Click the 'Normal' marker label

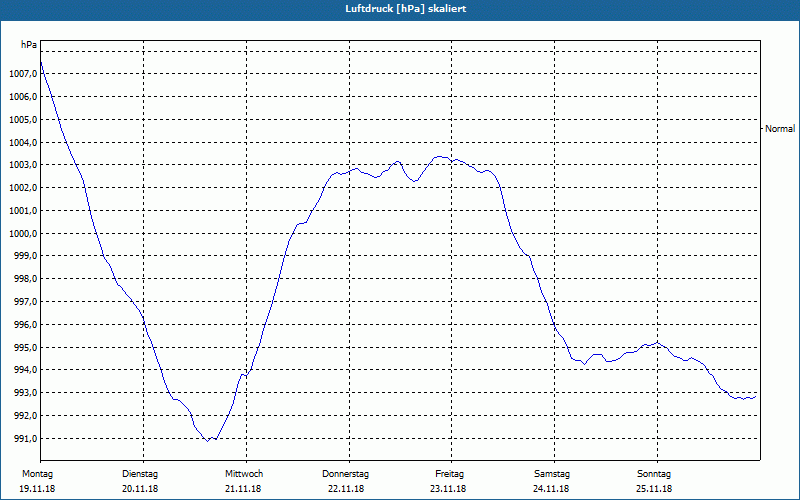pyautogui.click(x=780, y=129)
